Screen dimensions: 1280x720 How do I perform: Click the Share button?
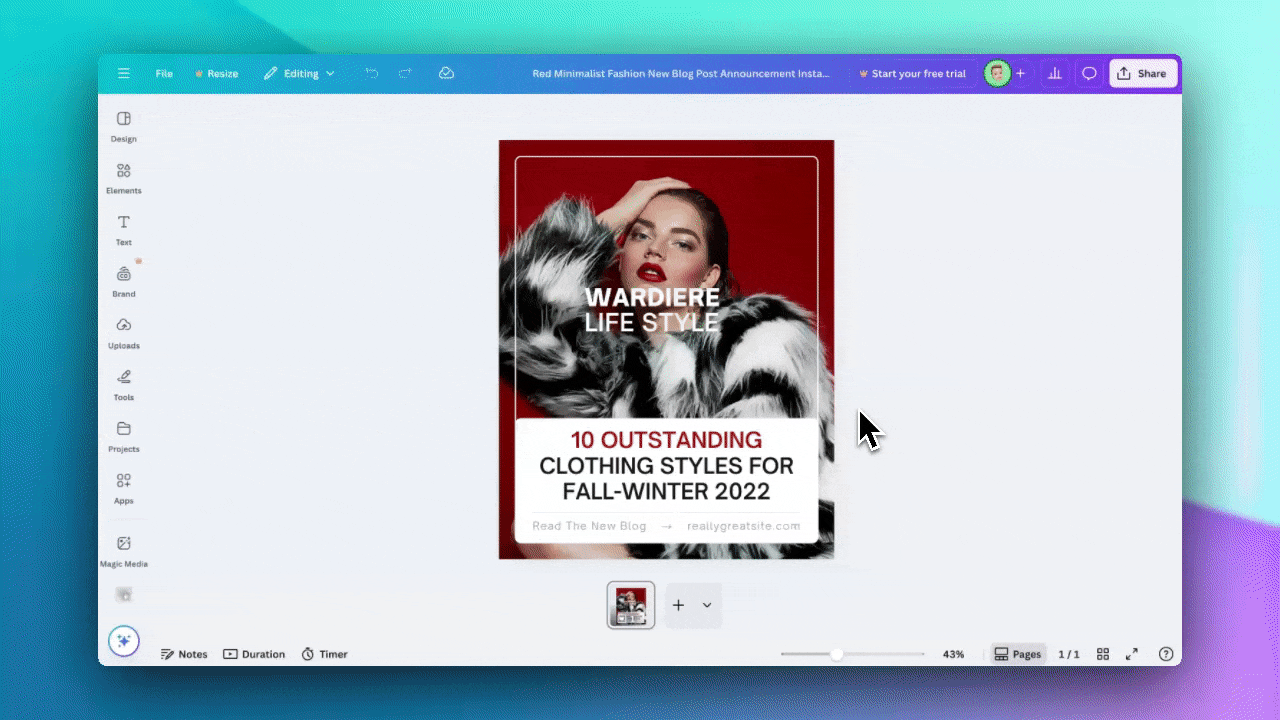pos(1142,74)
